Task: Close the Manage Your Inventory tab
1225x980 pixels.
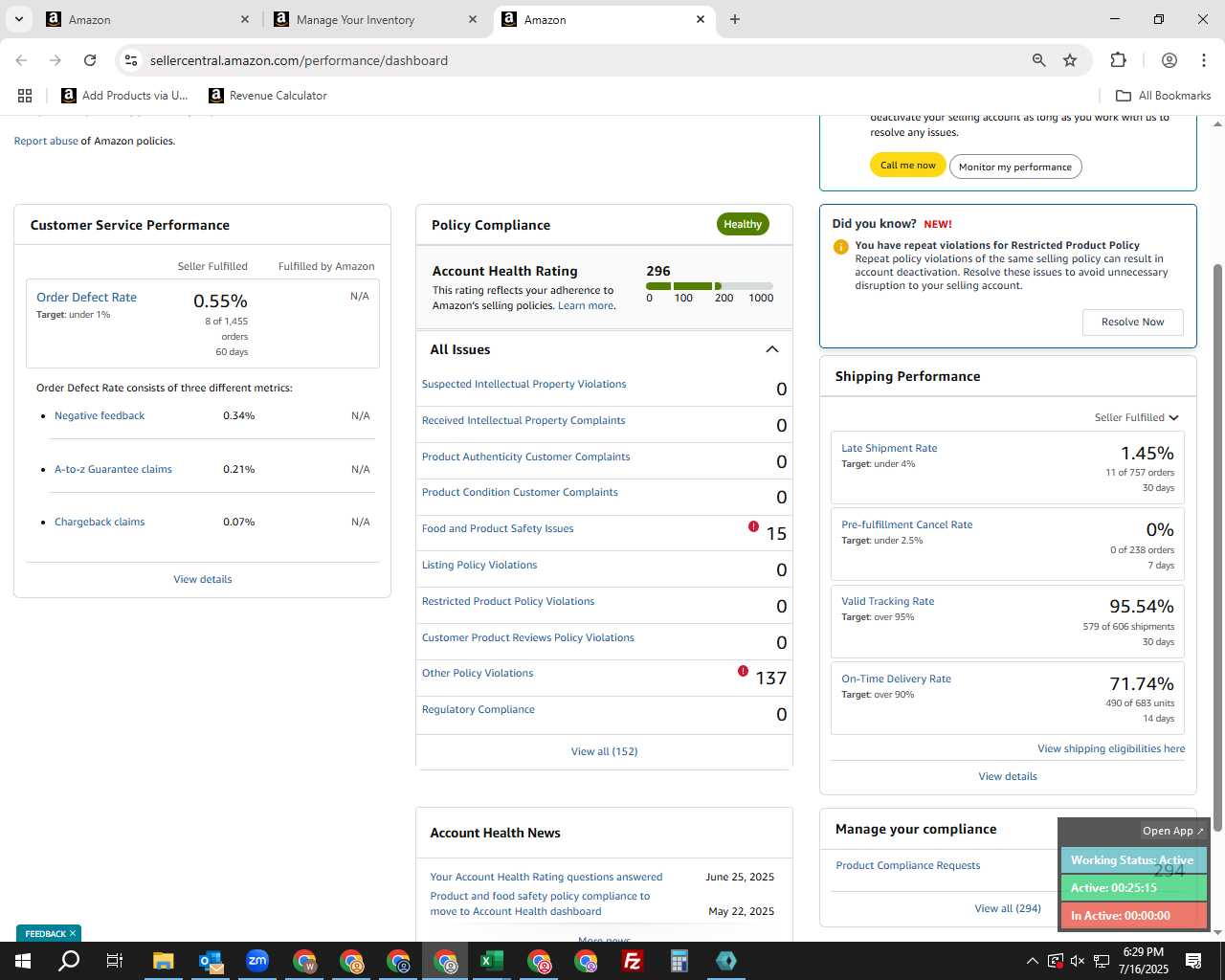Action: click(473, 19)
